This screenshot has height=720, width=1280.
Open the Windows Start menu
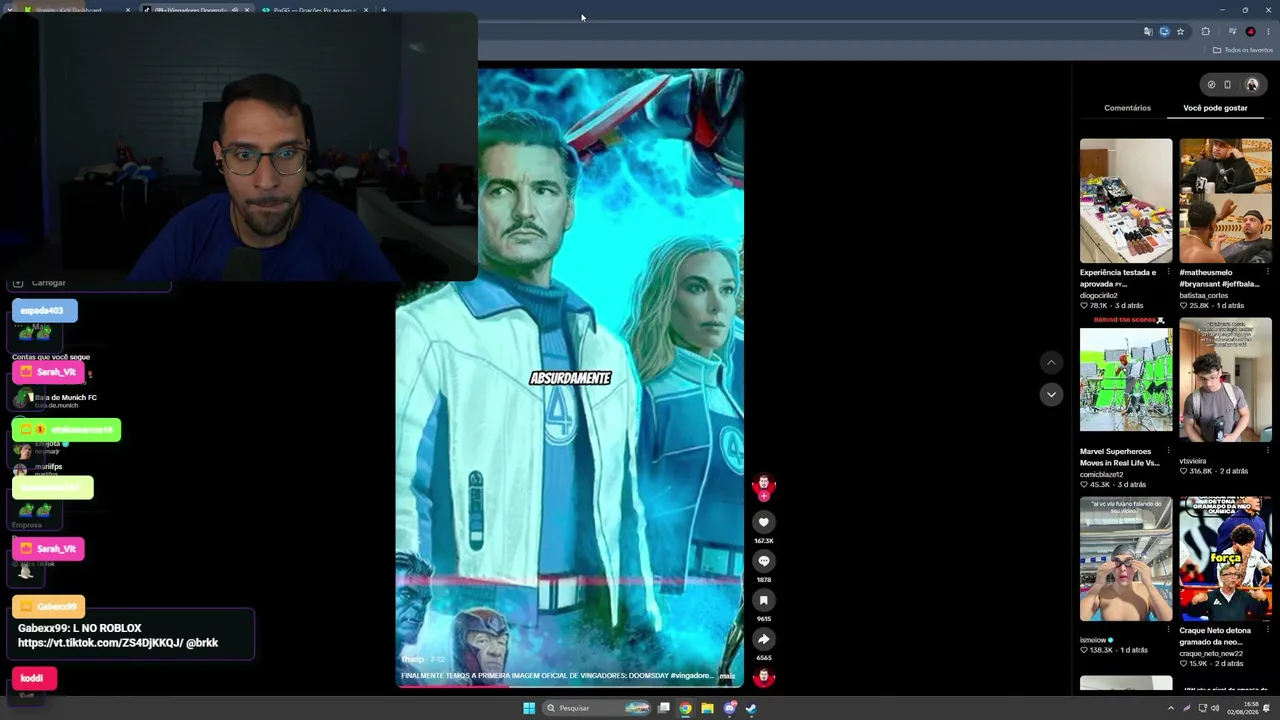click(529, 708)
